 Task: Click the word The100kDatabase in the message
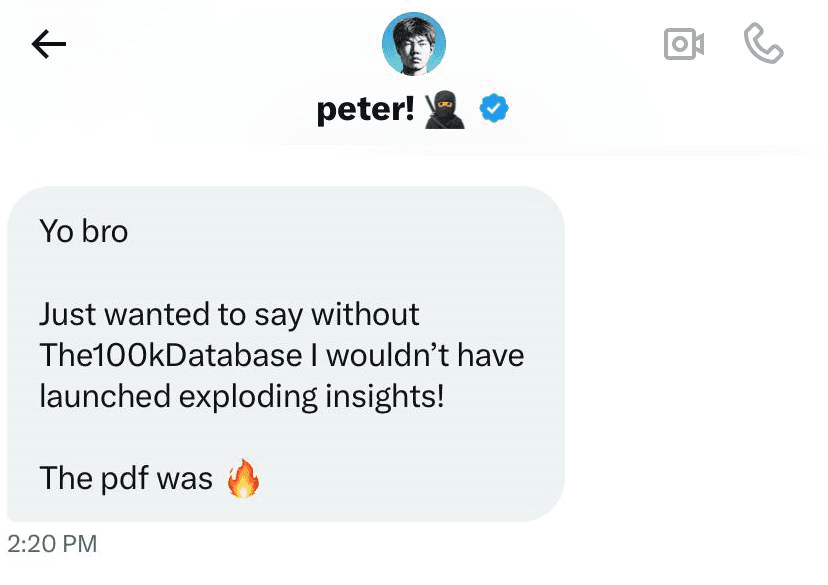[x=170, y=355]
